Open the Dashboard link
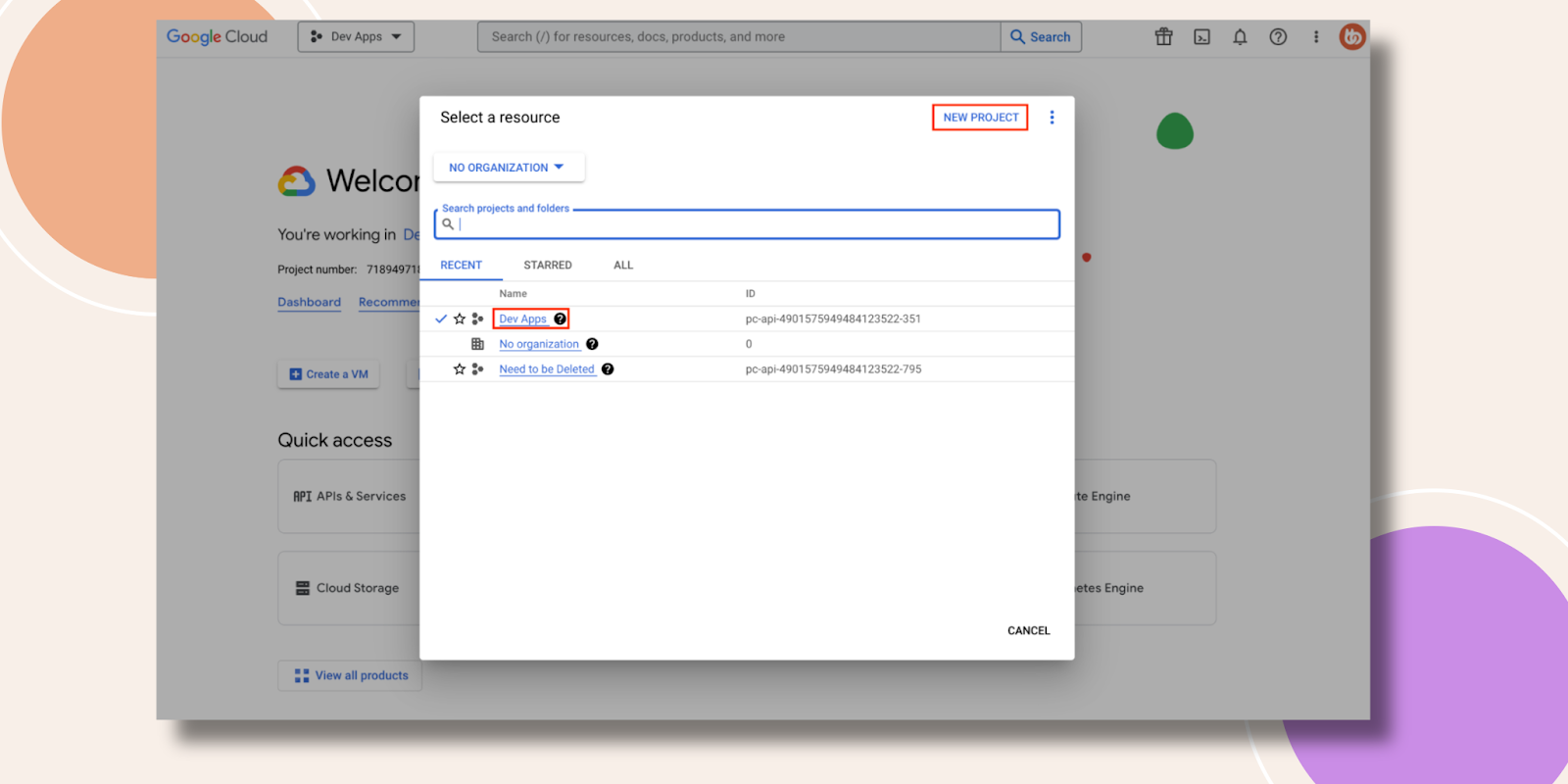This screenshot has width=1568, height=784. [x=309, y=302]
